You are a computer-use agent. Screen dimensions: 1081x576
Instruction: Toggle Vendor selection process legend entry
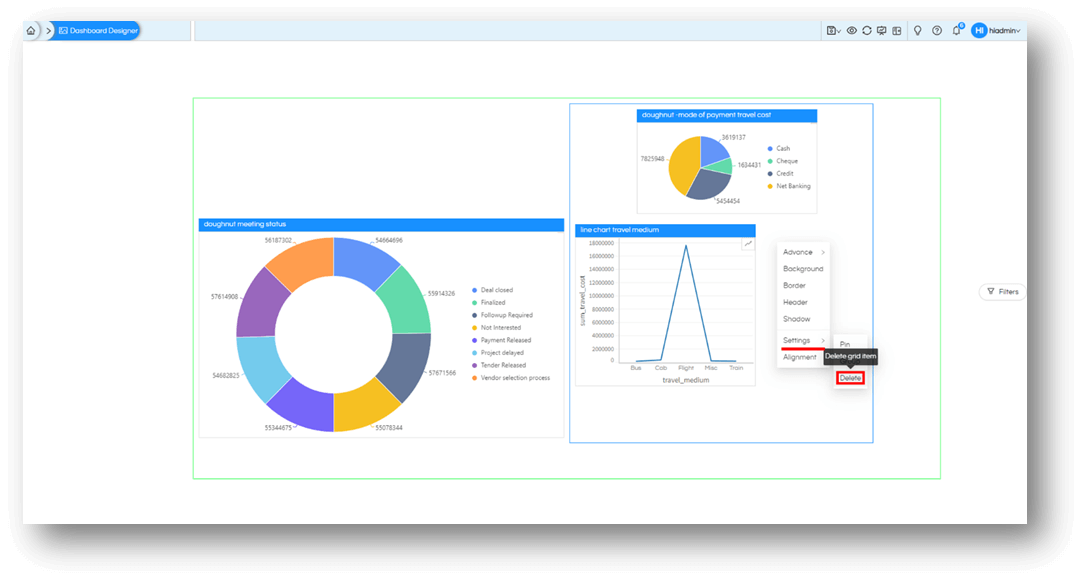(511, 378)
